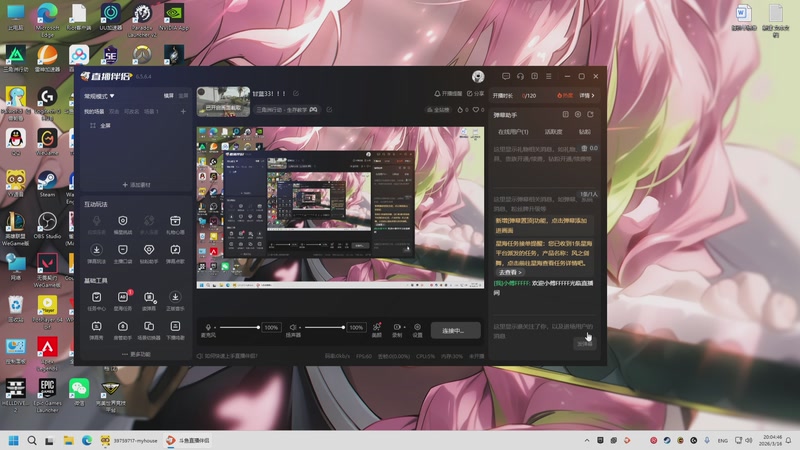
Task: Open 星海任务 with red badge
Action: [x=122, y=301]
